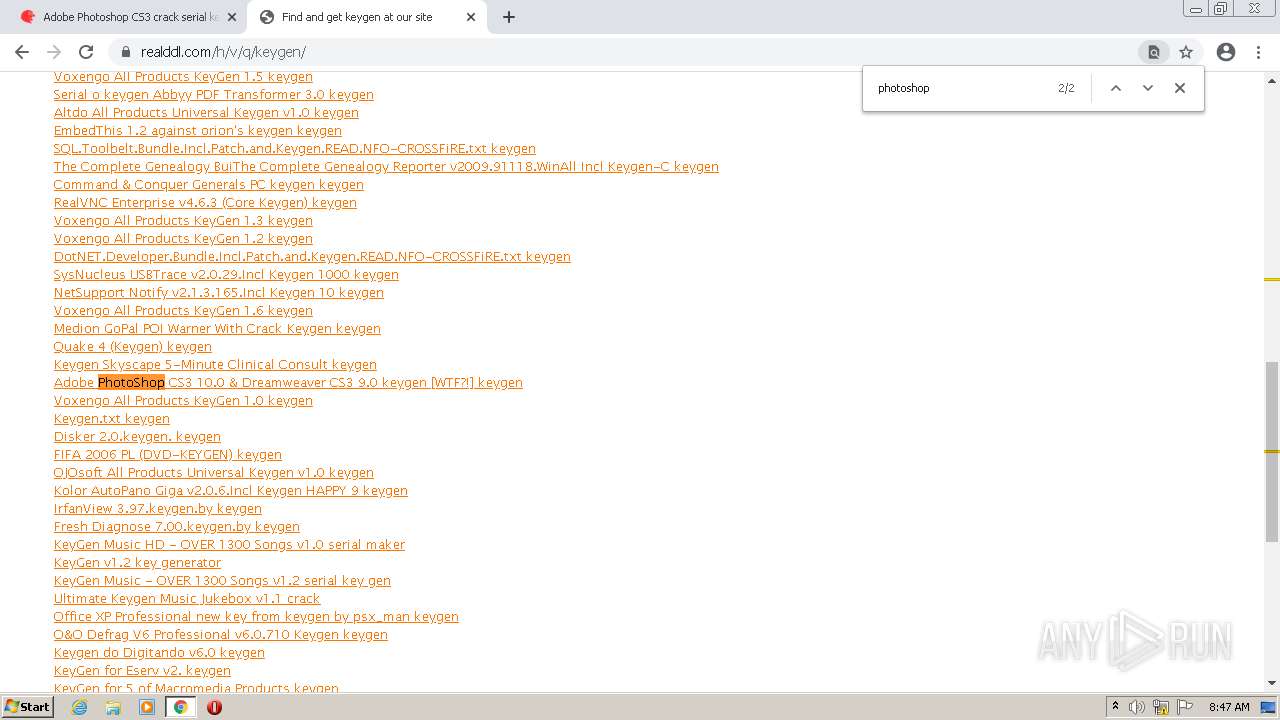Open IrfanView 3.97 keygen link
This screenshot has width=1280, height=720.
point(158,509)
